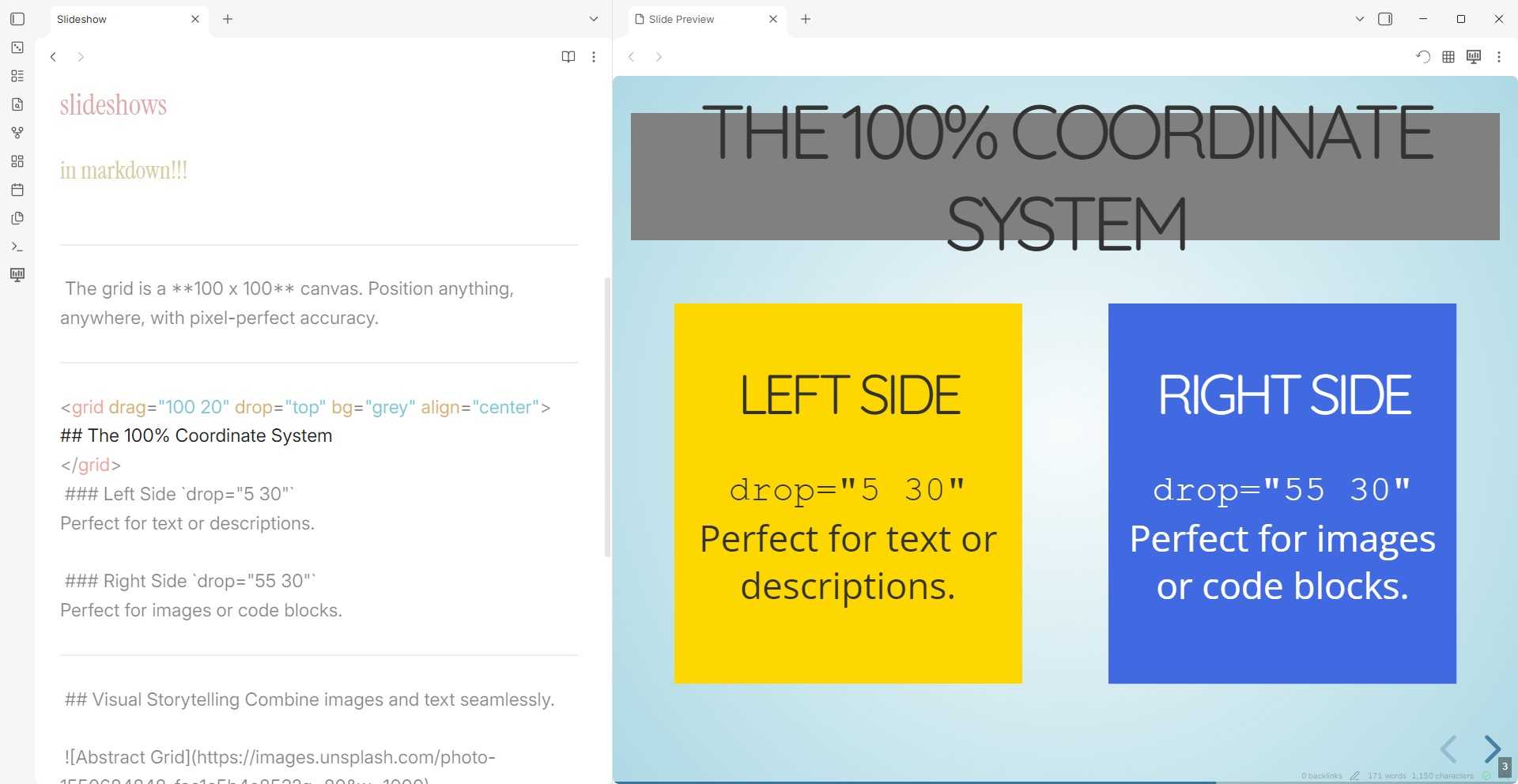Open the canvas grid ribbon icon
Screen dimensions: 1518x784
17,161
